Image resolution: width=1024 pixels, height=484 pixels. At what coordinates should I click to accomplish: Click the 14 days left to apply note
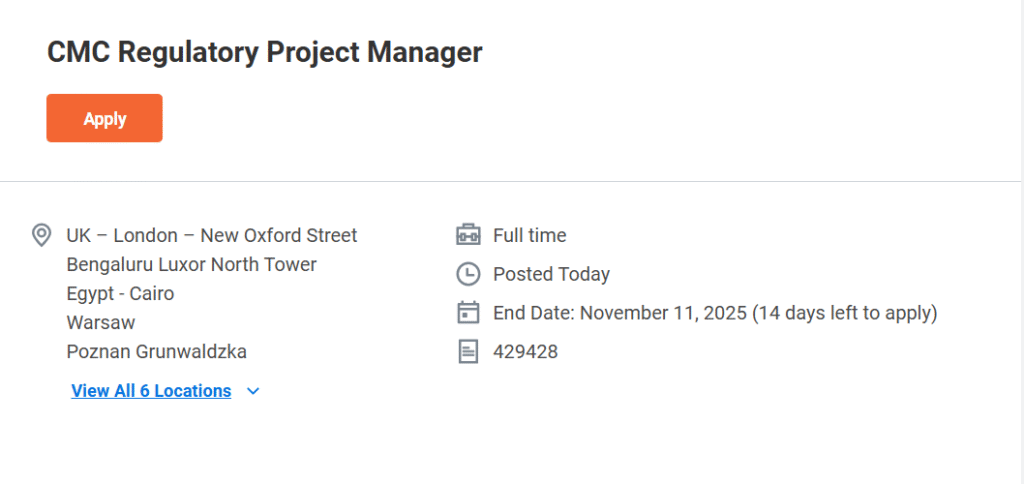845,313
